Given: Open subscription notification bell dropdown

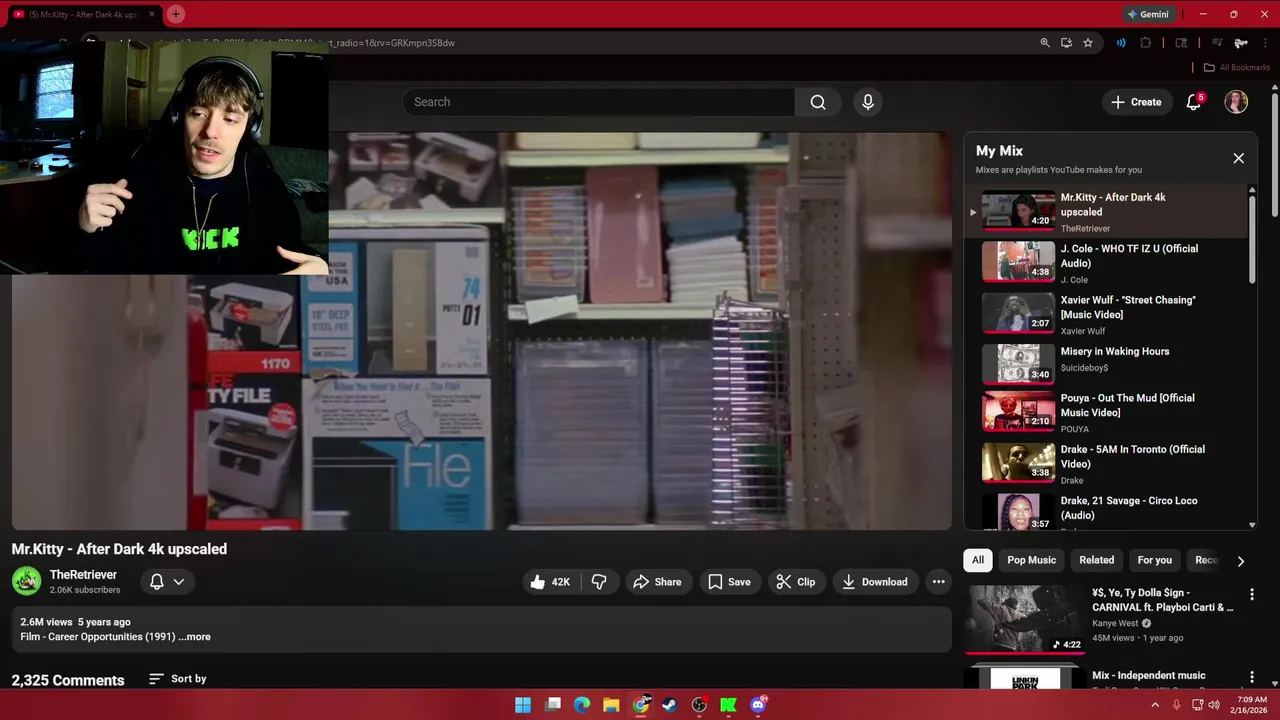Looking at the screenshot, I should [x=167, y=581].
